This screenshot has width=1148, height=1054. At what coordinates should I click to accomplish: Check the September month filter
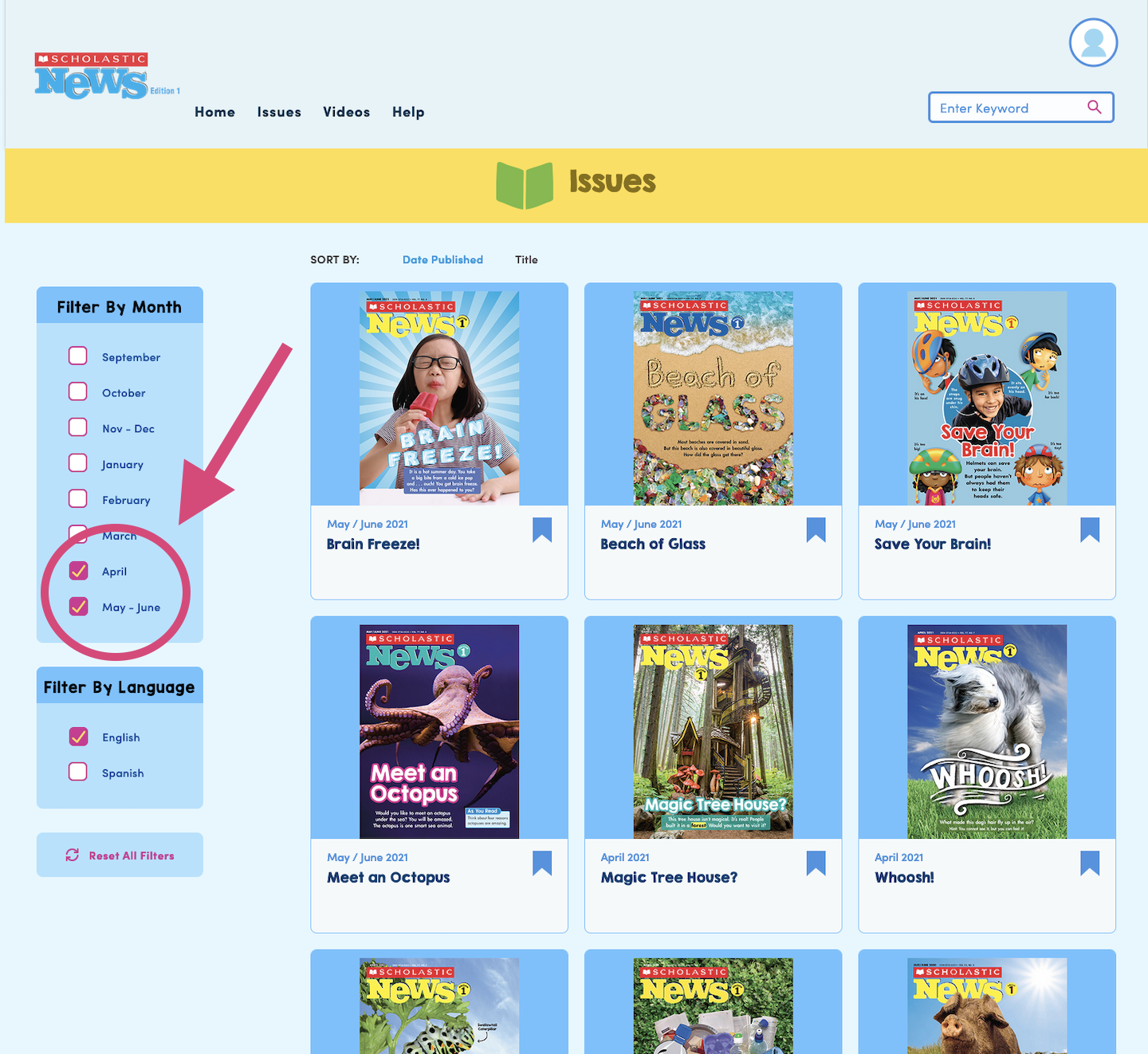coord(78,356)
